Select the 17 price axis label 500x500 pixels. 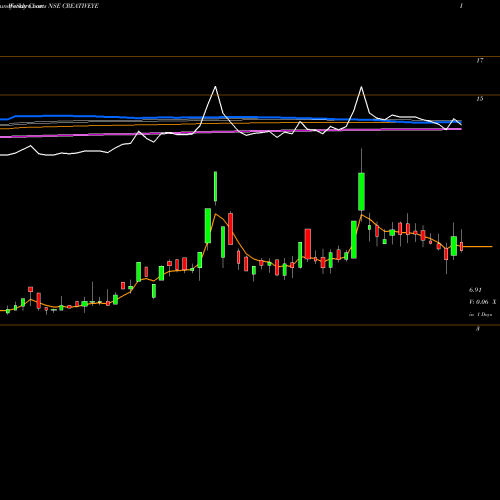[479, 60]
